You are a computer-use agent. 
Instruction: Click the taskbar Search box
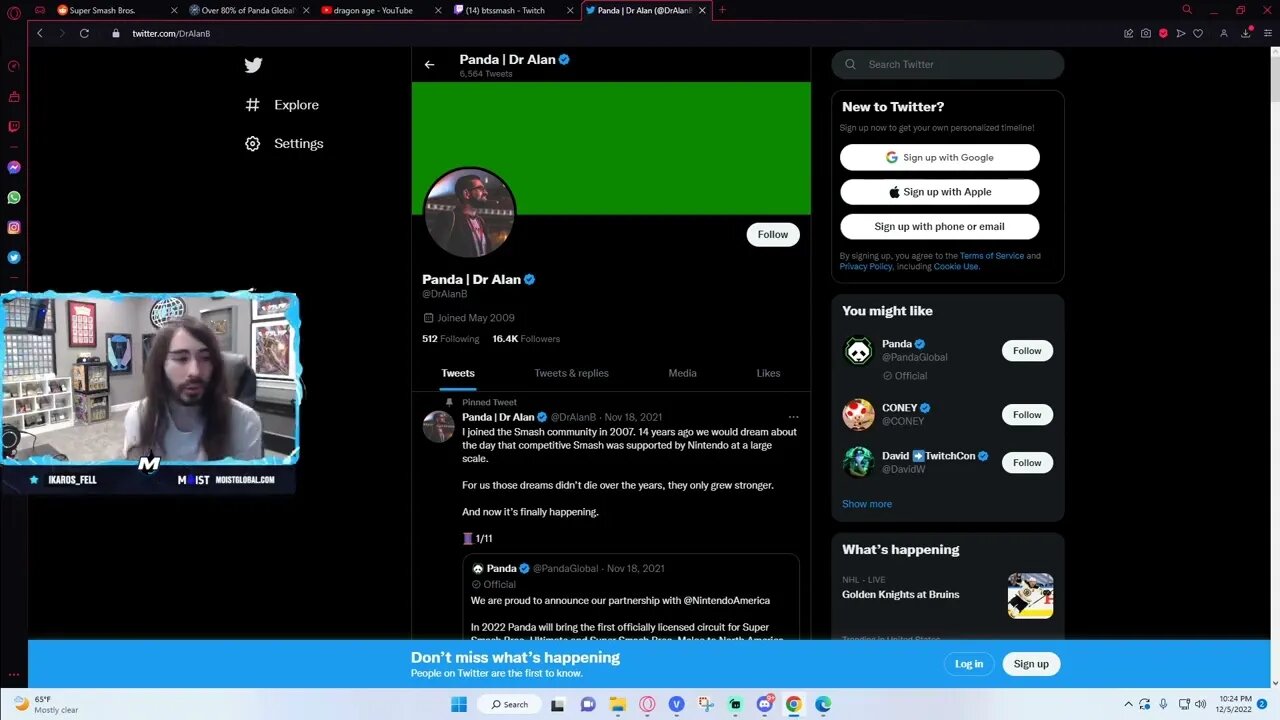[509, 704]
